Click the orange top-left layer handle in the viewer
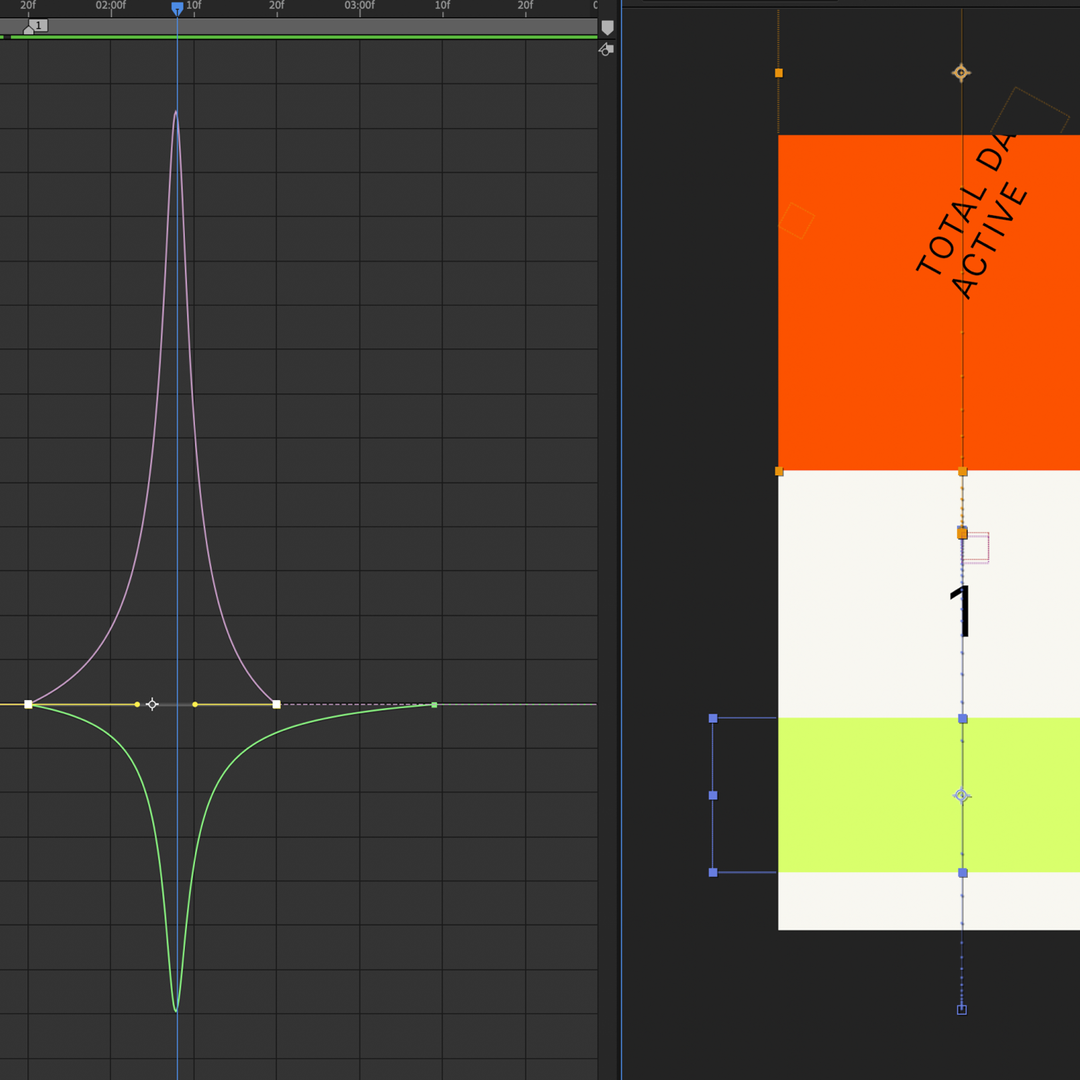This screenshot has width=1080, height=1080. click(x=779, y=73)
